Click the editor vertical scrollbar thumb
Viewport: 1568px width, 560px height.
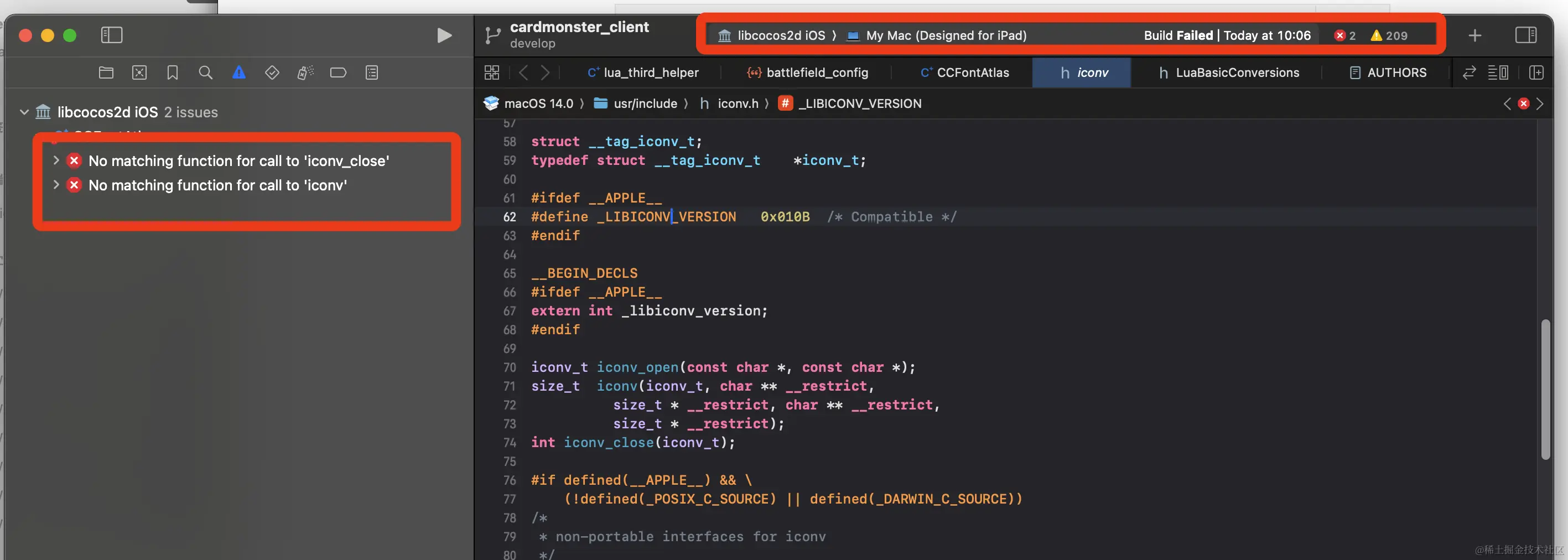coord(1545,390)
